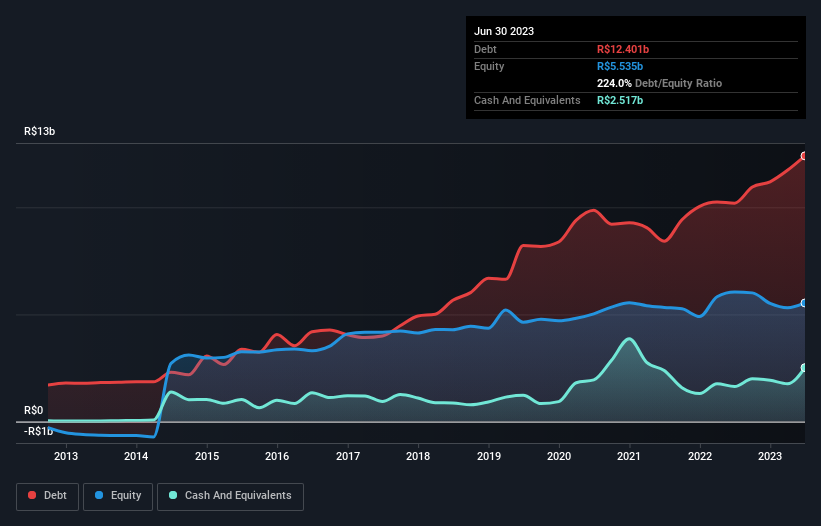The height and width of the screenshot is (526, 821).
Task: Click the 2021 x-axis label
Action: 630,457
